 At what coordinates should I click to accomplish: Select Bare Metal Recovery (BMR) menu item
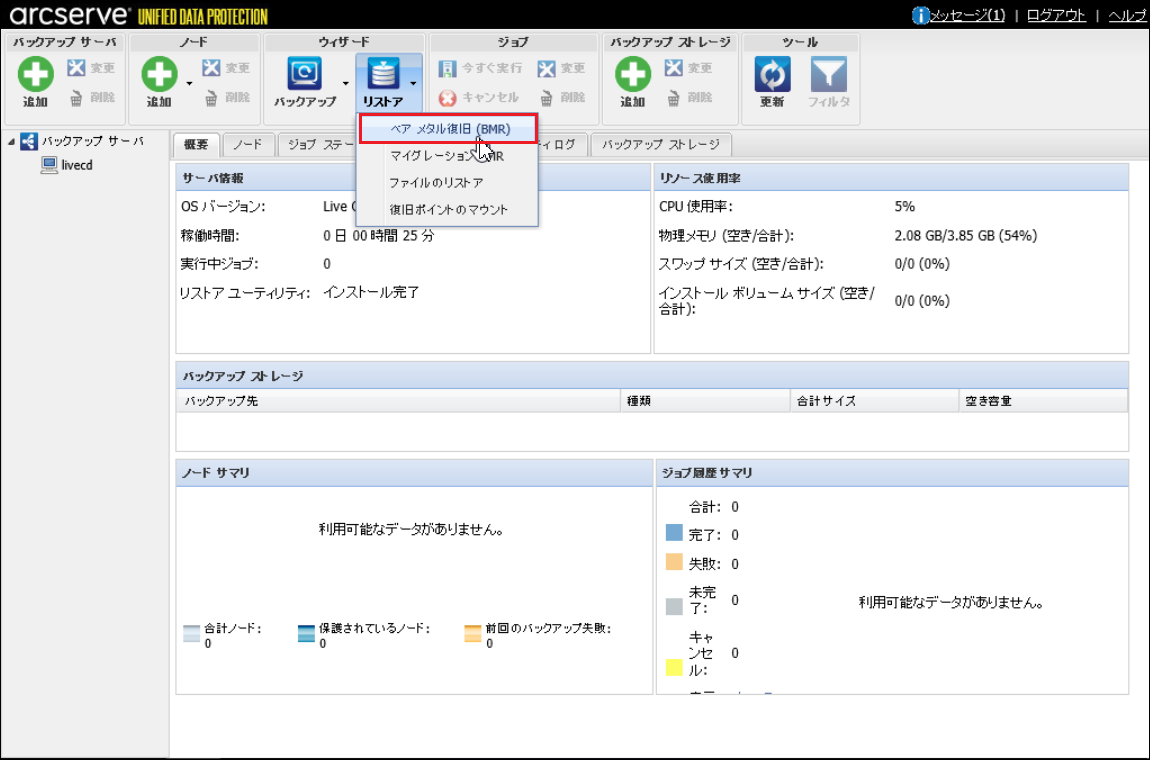click(448, 129)
